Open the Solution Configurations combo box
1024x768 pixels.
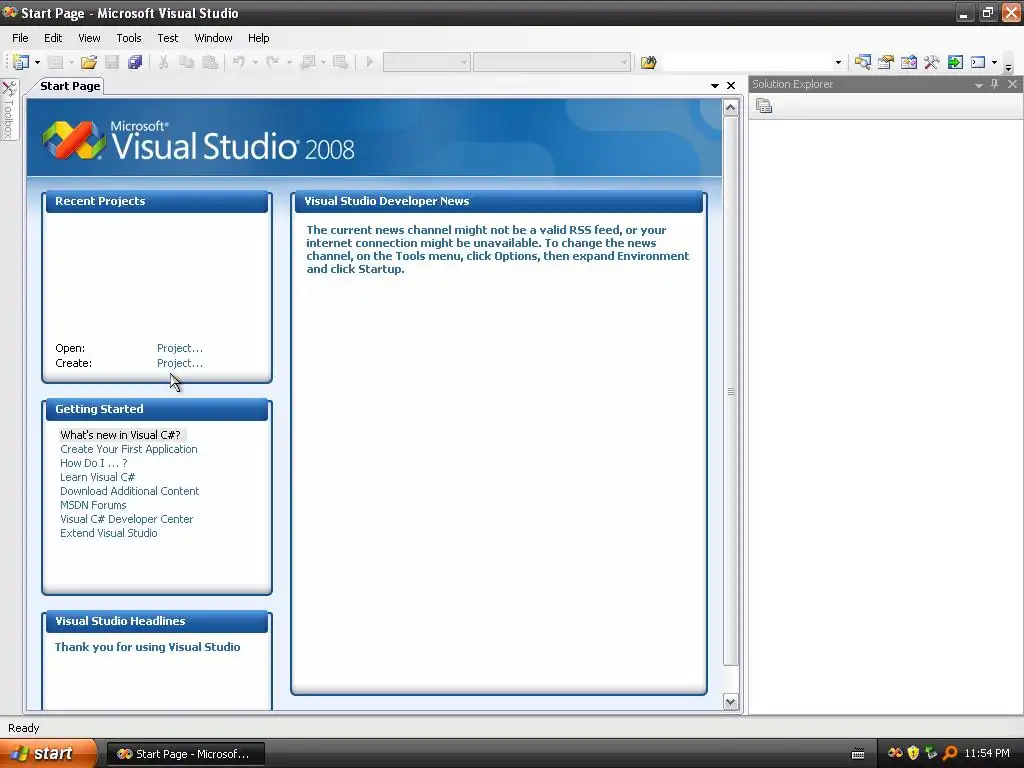tap(426, 62)
